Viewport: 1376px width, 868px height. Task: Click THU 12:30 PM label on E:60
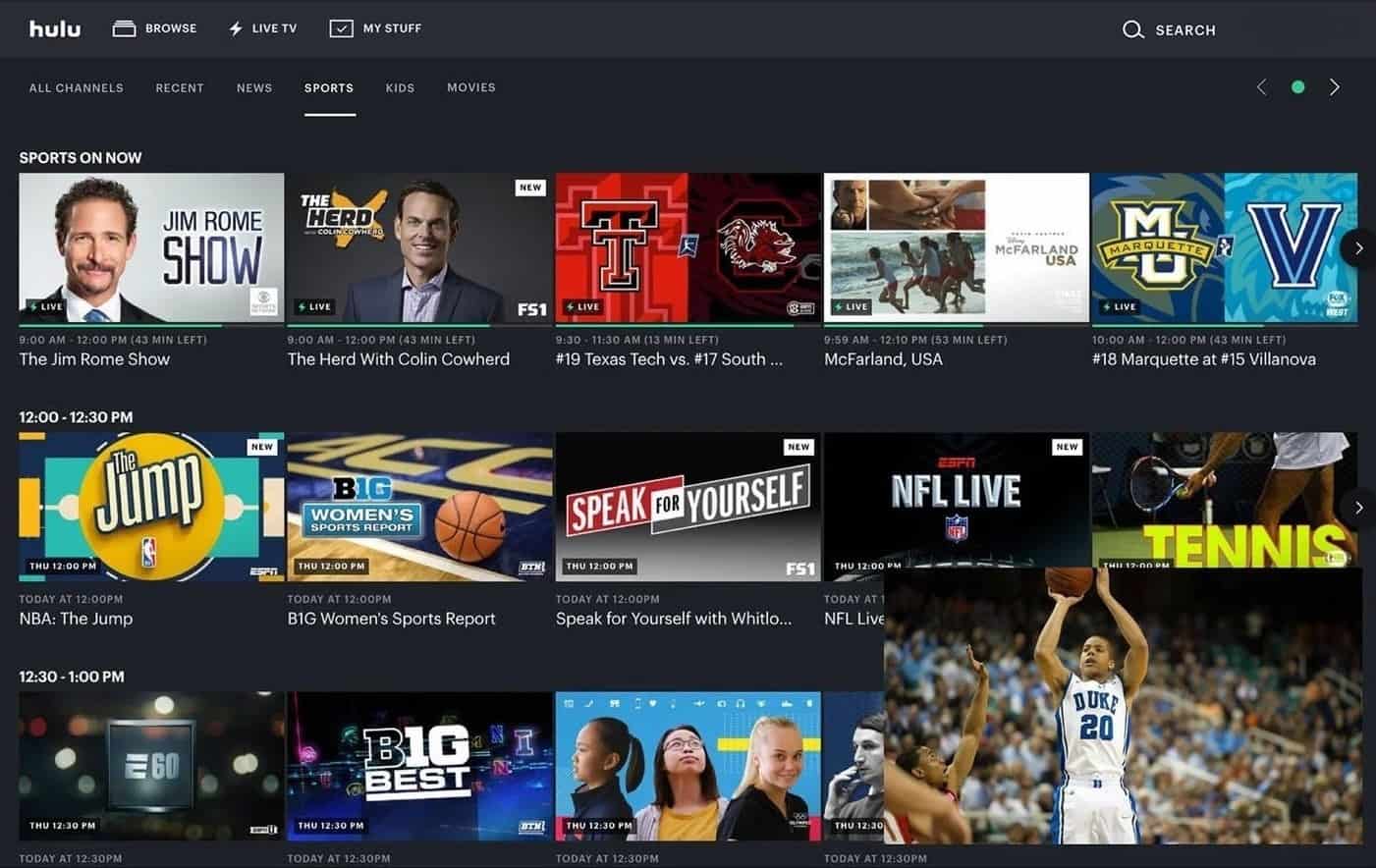pyautogui.click(x=63, y=826)
